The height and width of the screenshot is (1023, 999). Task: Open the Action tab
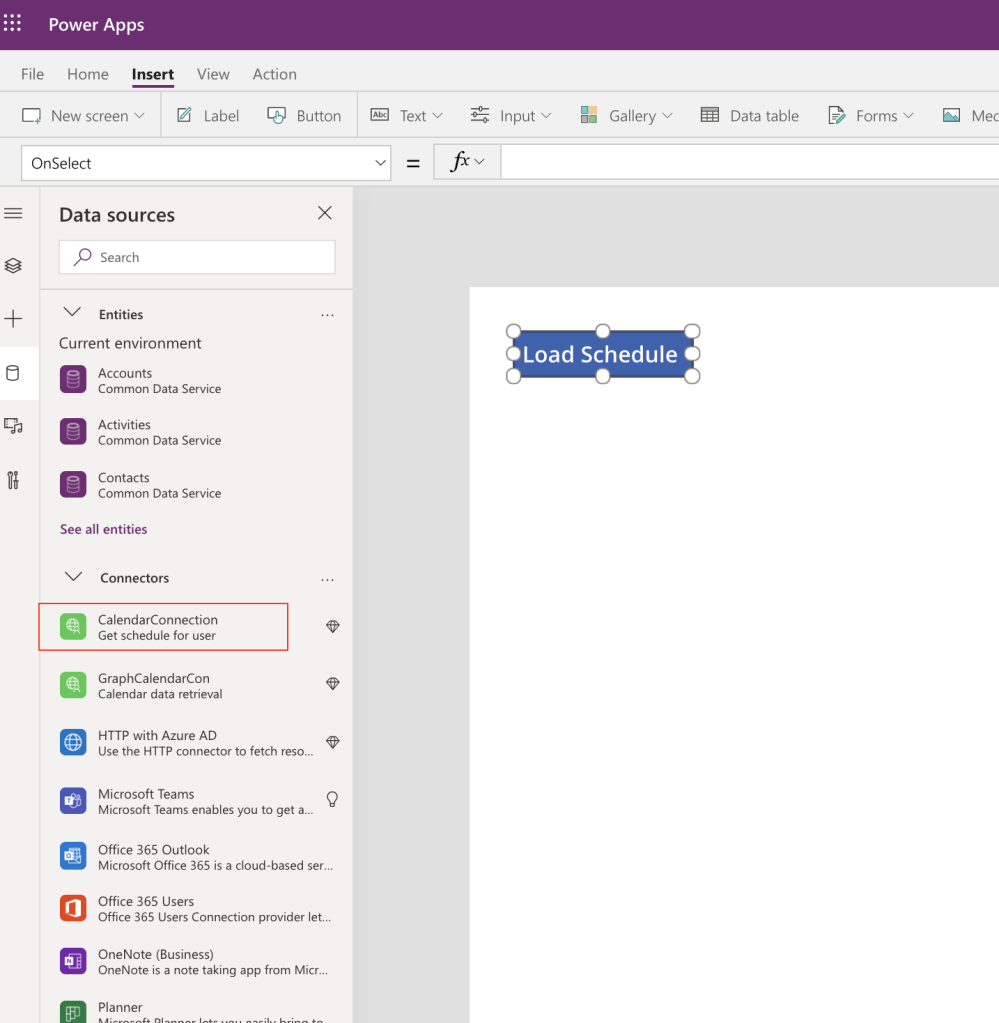click(274, 74)
